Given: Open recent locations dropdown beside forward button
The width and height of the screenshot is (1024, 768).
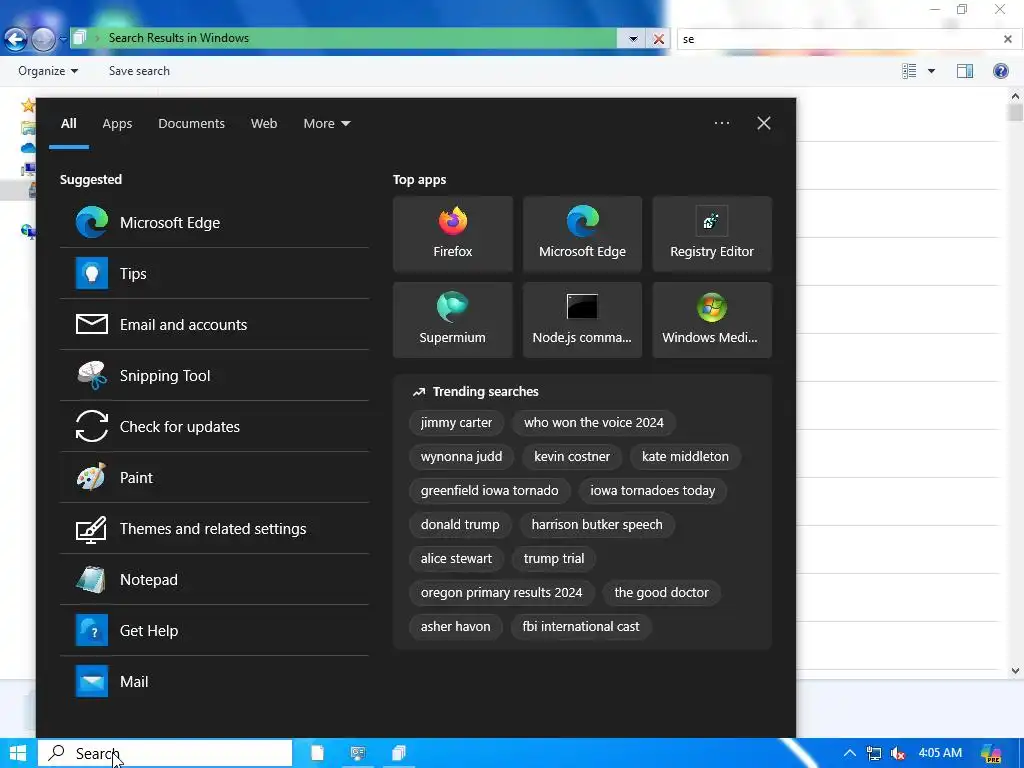Looking at the screenshot, I should [63, 39].
